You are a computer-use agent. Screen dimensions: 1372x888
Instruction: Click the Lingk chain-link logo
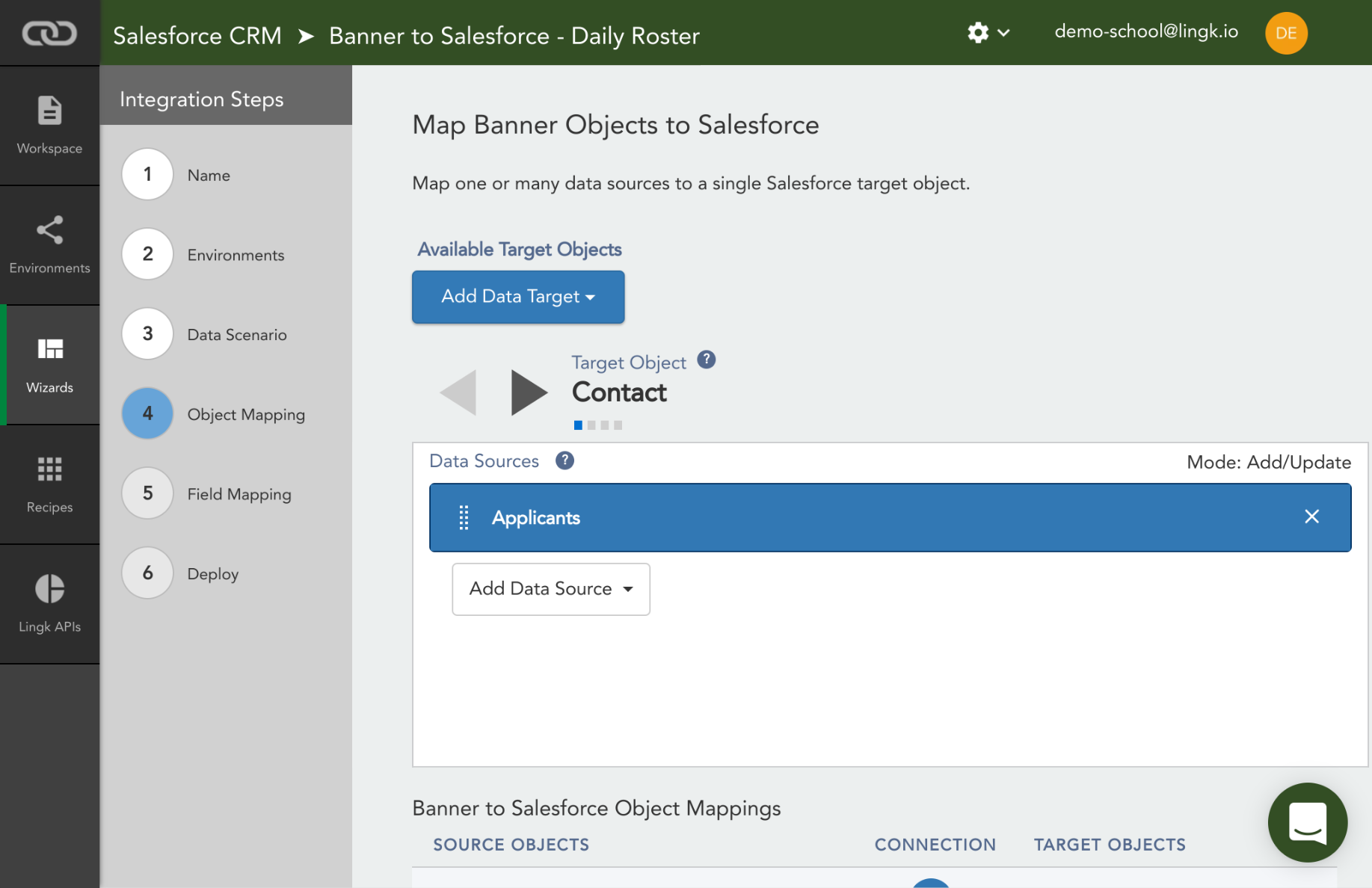click(49, 33)
